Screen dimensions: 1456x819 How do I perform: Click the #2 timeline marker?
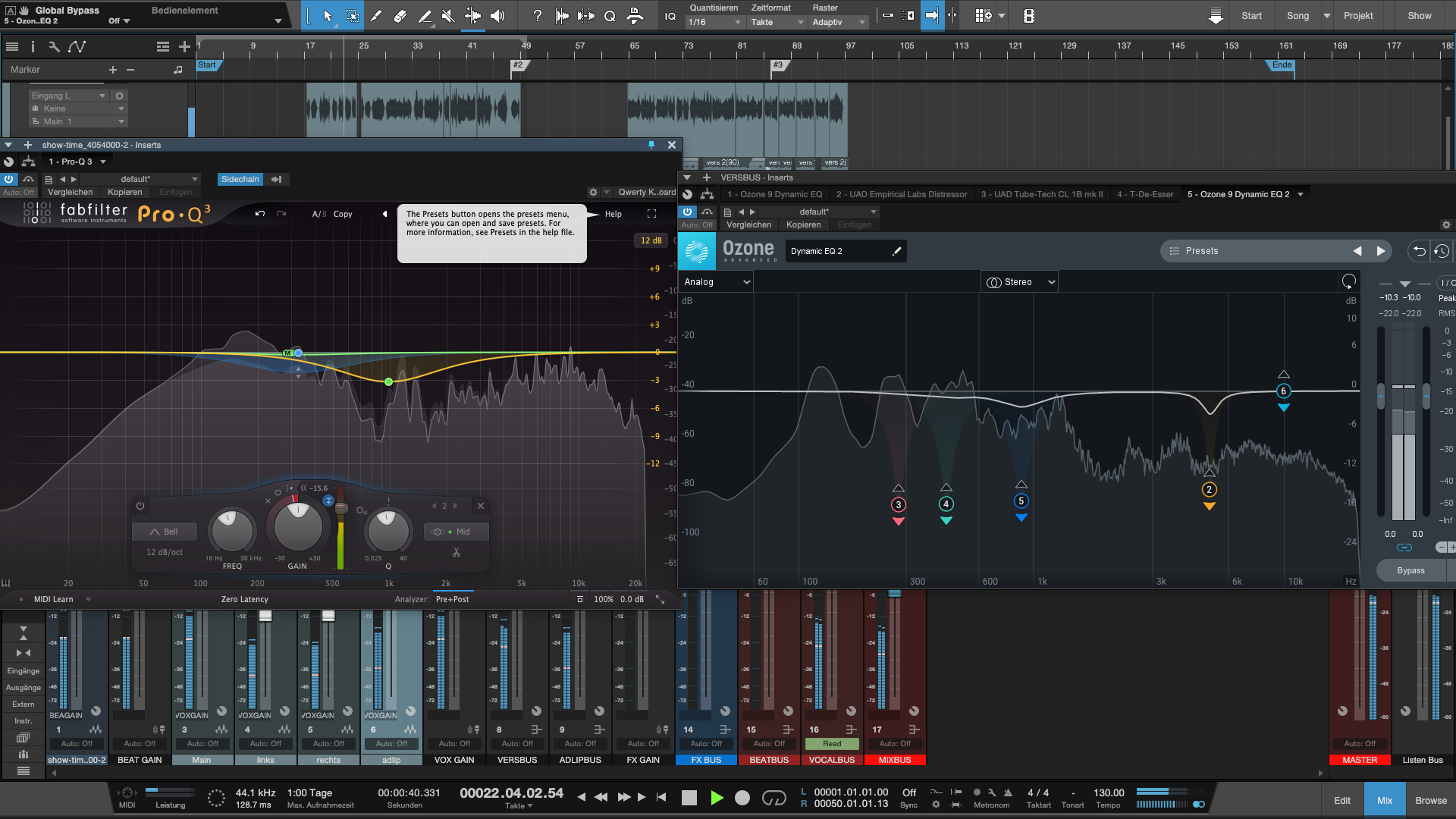click(x=519, y=66)
